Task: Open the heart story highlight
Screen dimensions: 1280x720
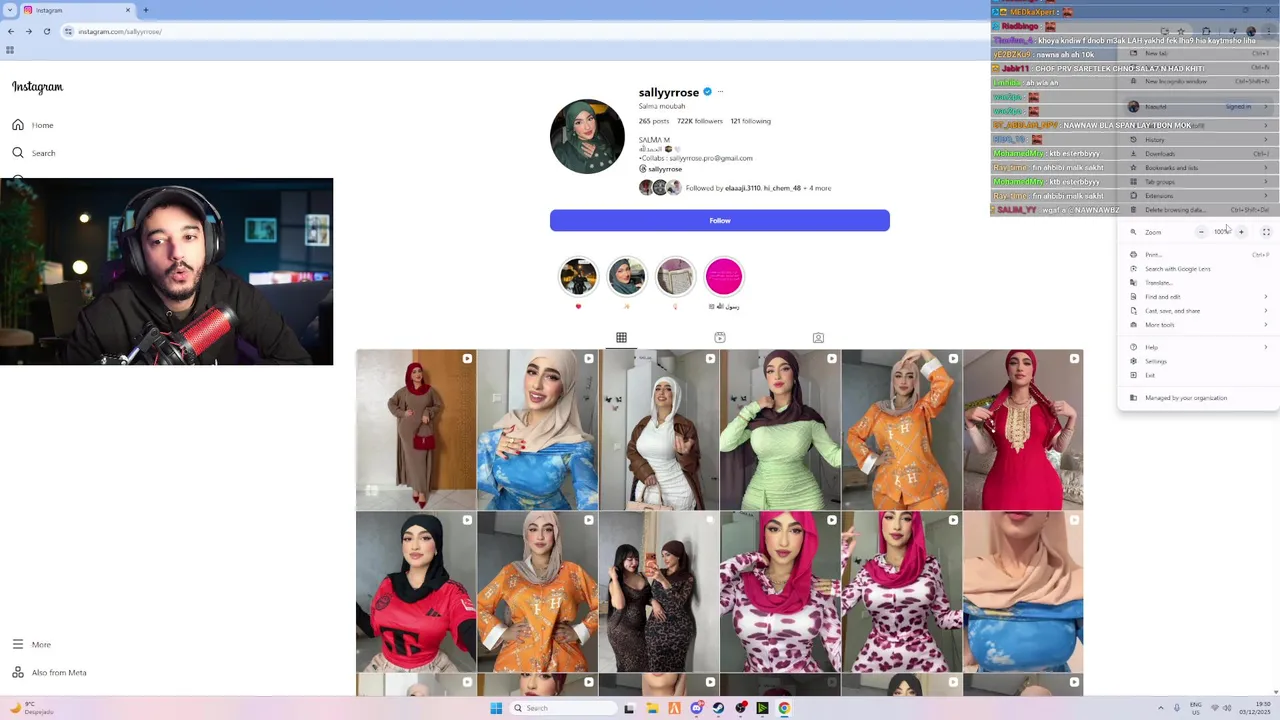Action: 578,277
